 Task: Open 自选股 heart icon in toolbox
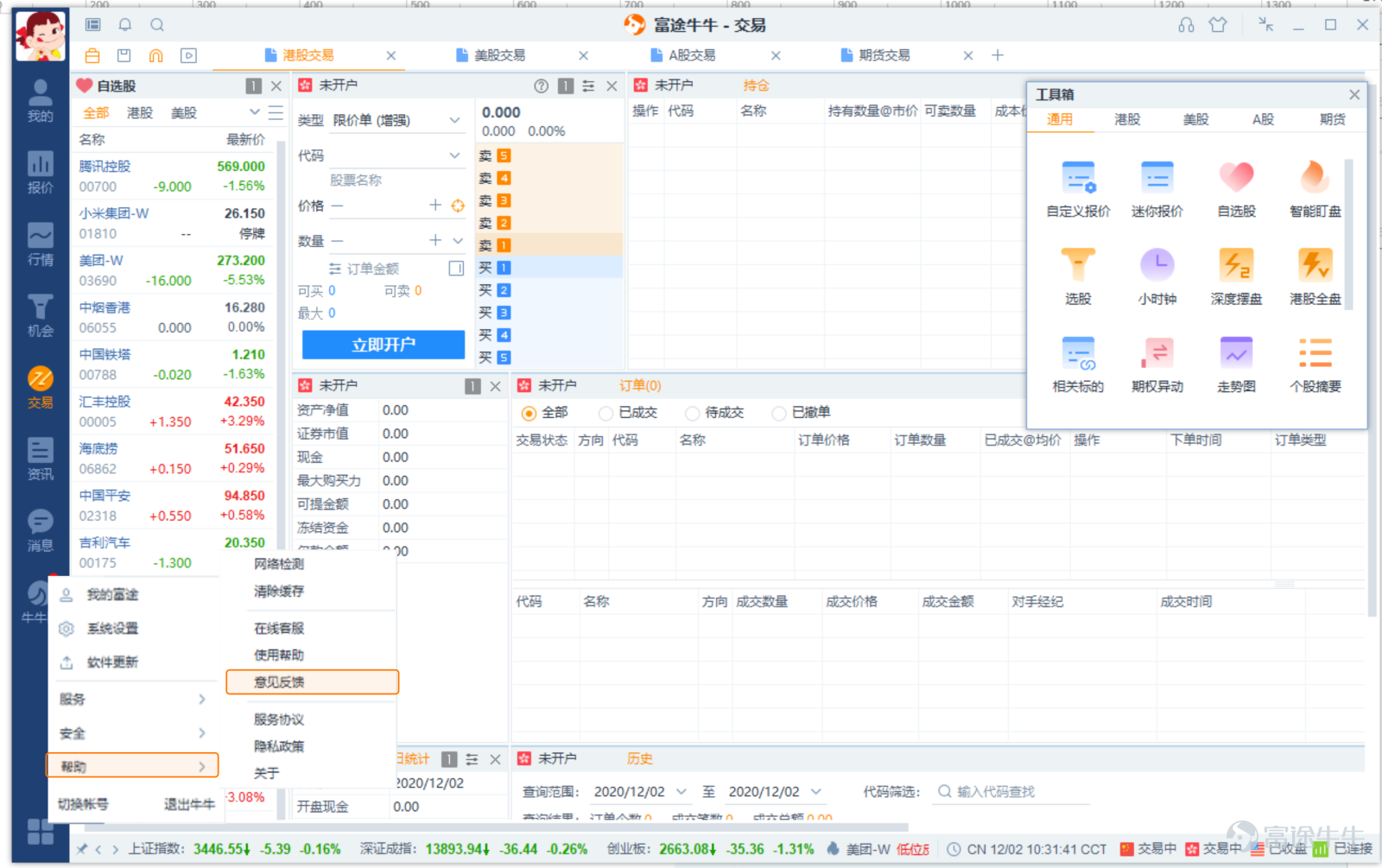tap(1236, 188)
